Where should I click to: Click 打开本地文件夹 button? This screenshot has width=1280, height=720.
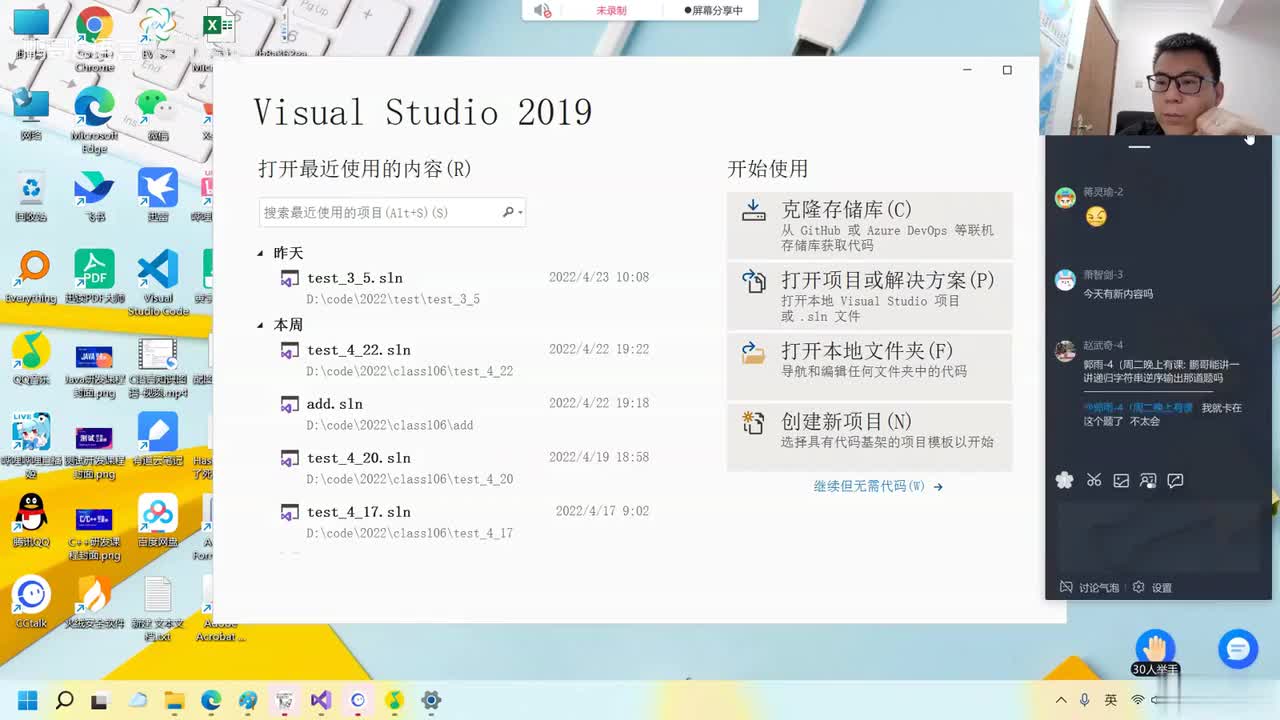pyautogui.click(x=870, y=366)
